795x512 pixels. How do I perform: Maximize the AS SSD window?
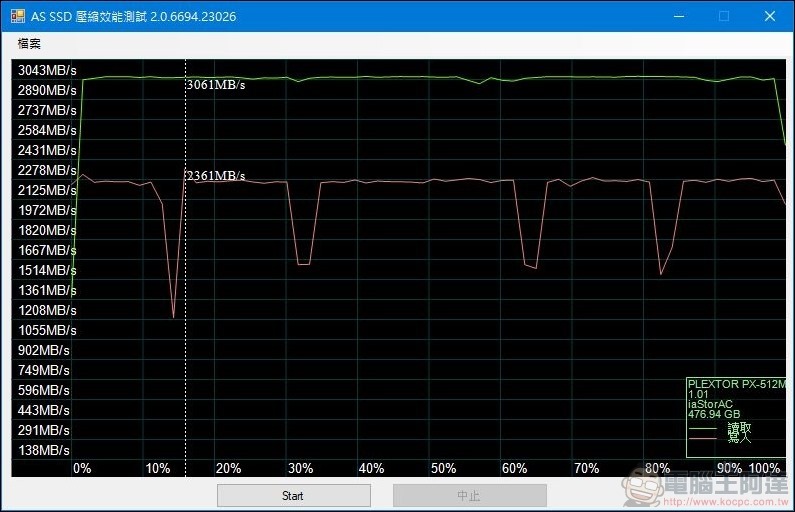(x=724, y=16)
